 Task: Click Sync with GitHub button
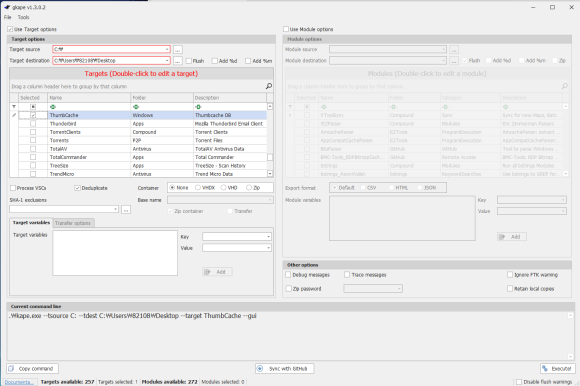(x=284, y=369)
